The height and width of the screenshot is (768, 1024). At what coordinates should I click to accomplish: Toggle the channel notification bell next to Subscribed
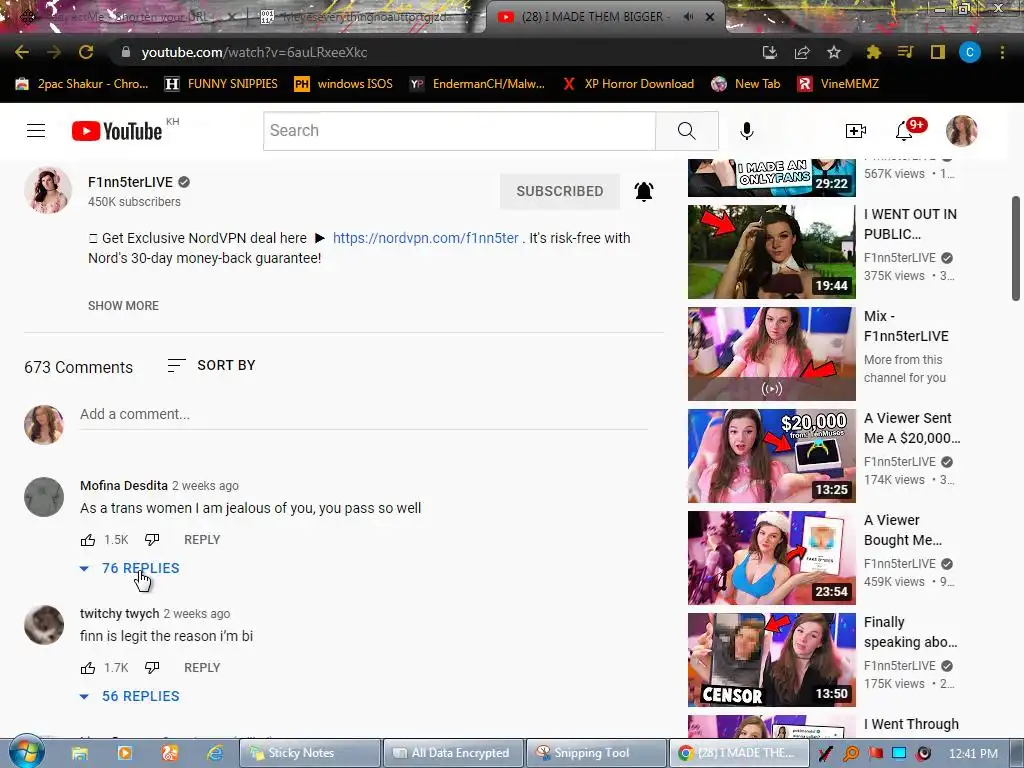click(644, 191)
